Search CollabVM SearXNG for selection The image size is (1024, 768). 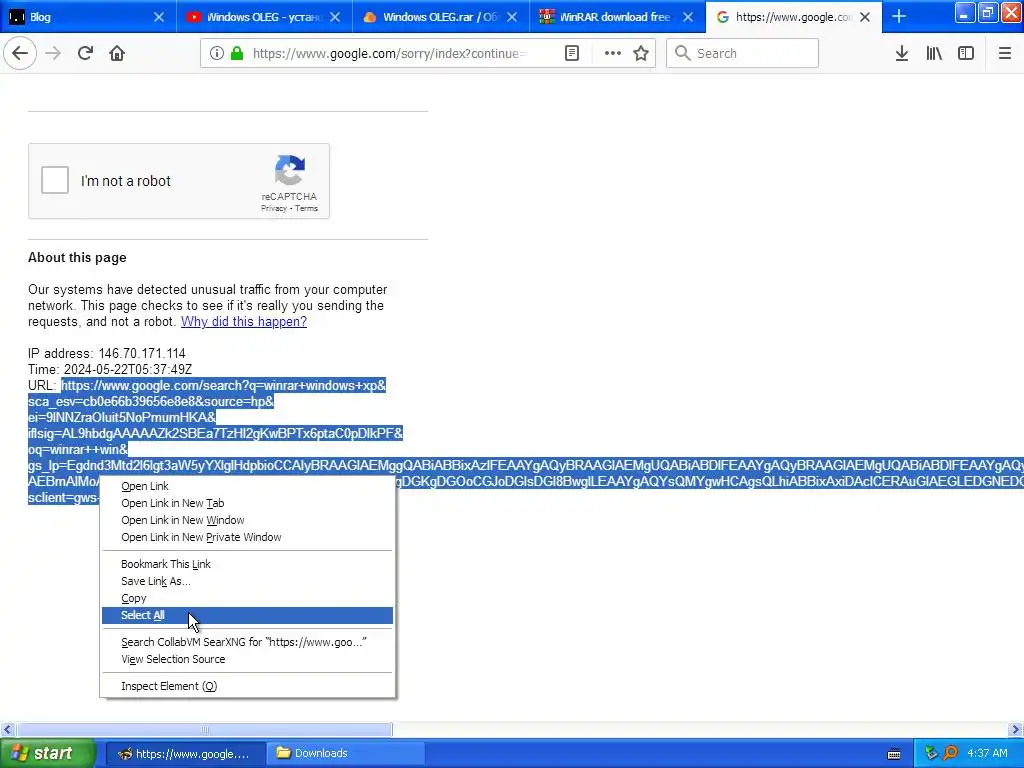248,642
